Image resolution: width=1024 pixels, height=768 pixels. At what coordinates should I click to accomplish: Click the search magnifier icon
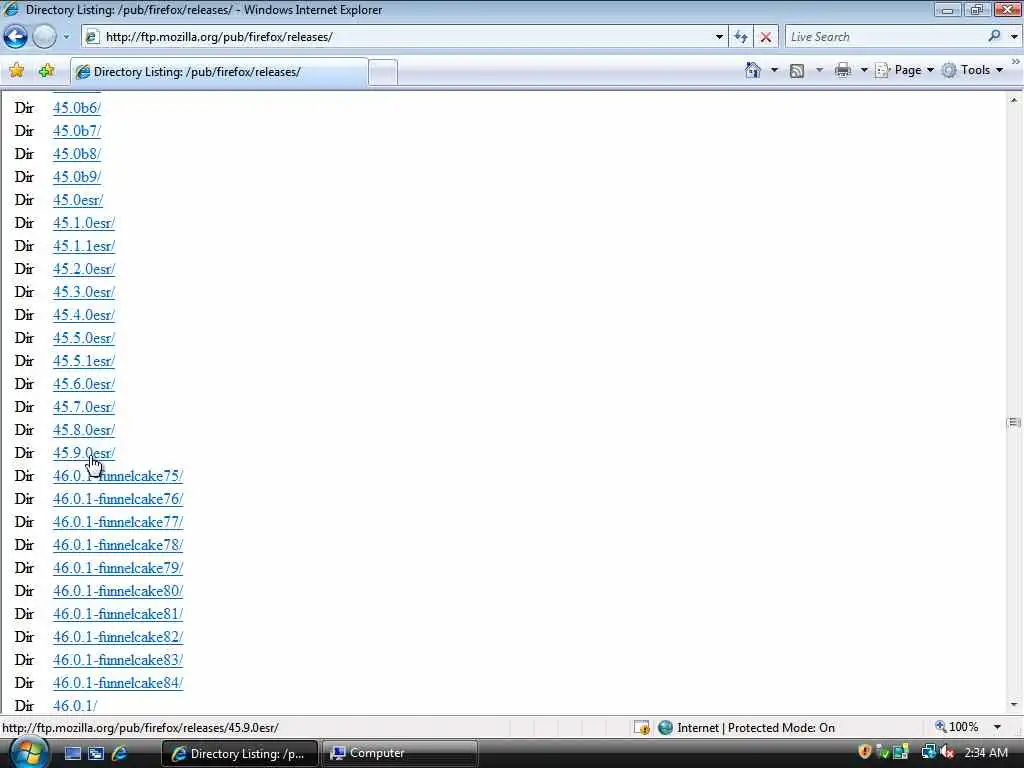point(994,36)
